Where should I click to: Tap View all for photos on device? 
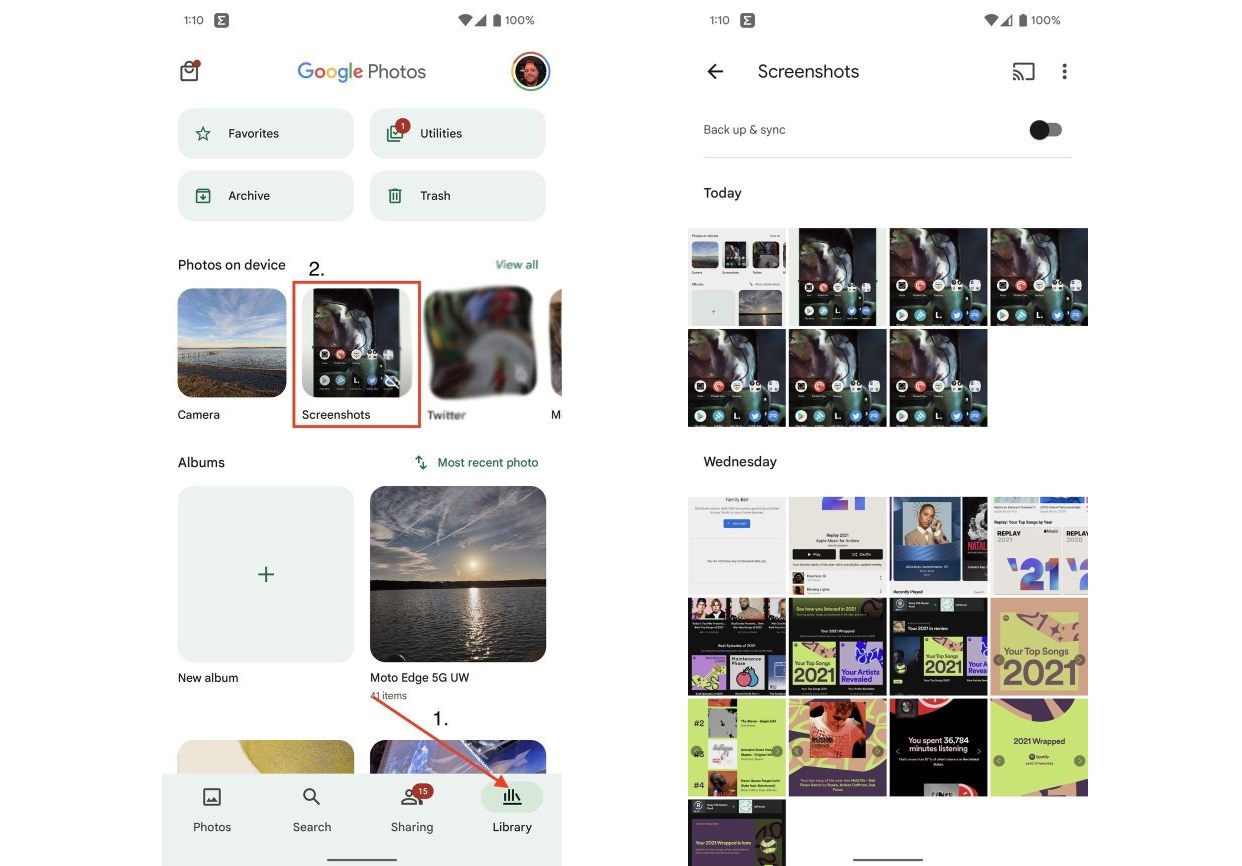(517, 265)
